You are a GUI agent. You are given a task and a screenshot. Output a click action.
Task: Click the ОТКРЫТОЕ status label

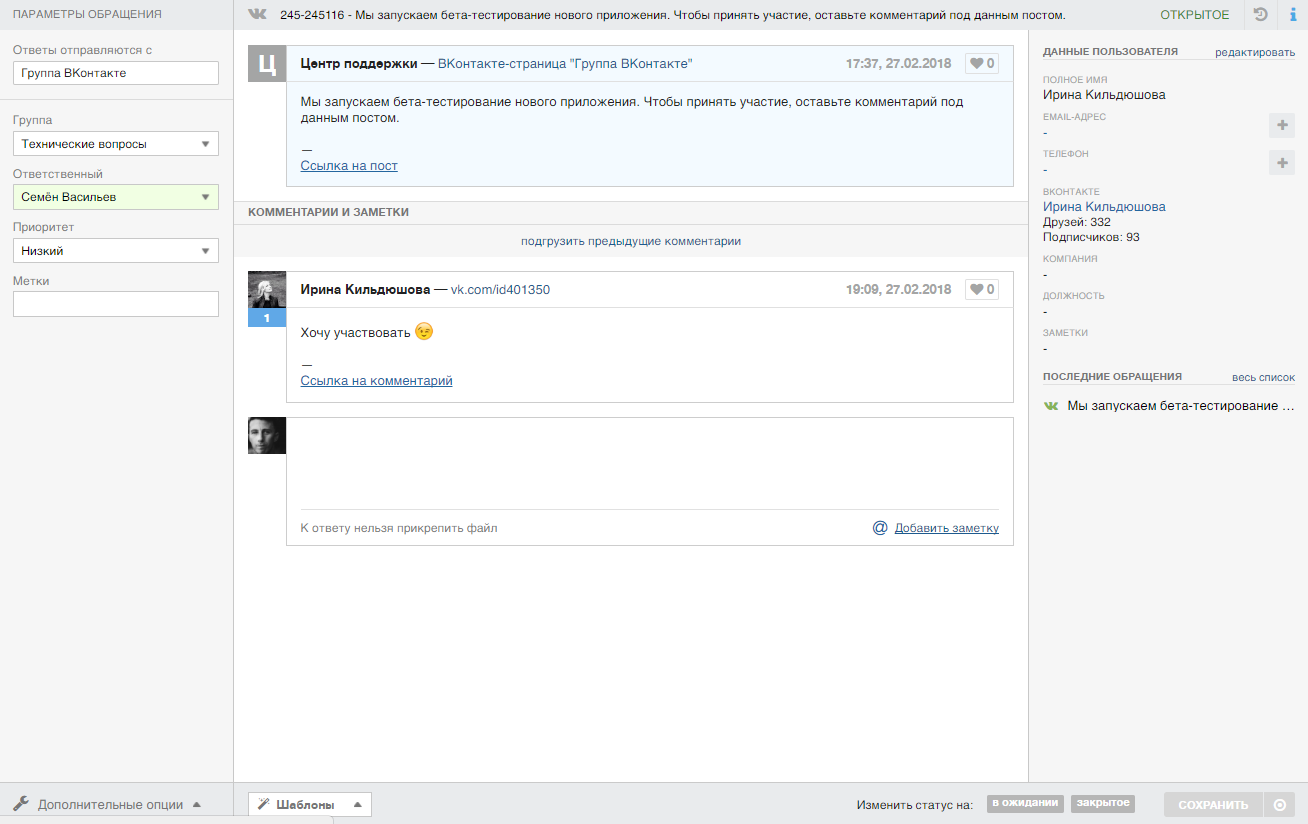[1195, 15]
